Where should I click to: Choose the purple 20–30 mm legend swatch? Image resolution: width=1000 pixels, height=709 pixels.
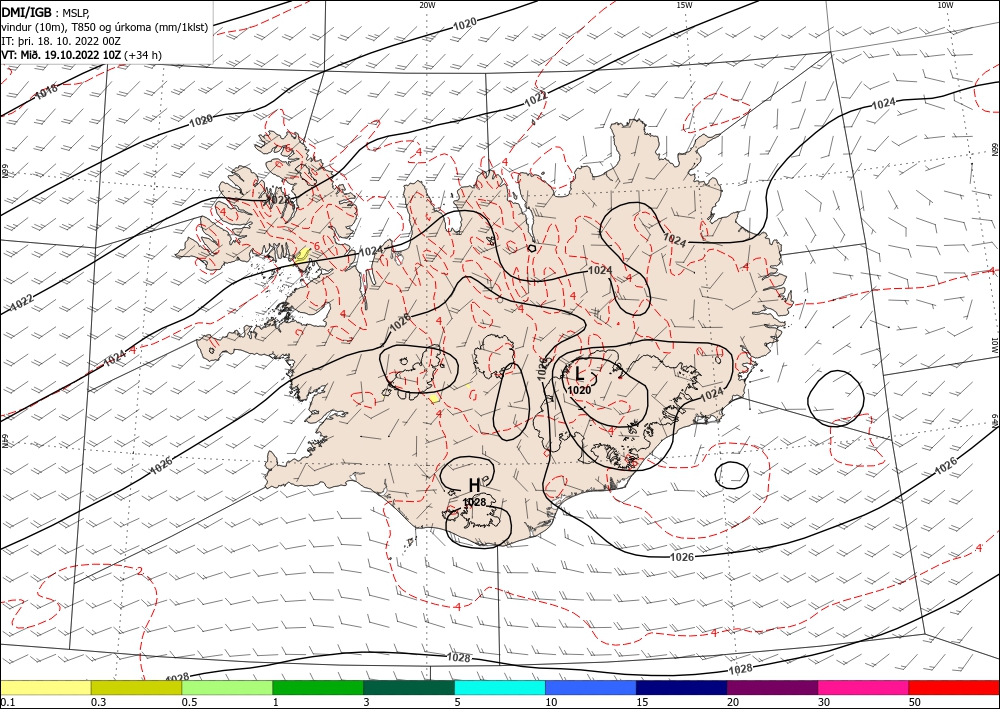point(772,687)
